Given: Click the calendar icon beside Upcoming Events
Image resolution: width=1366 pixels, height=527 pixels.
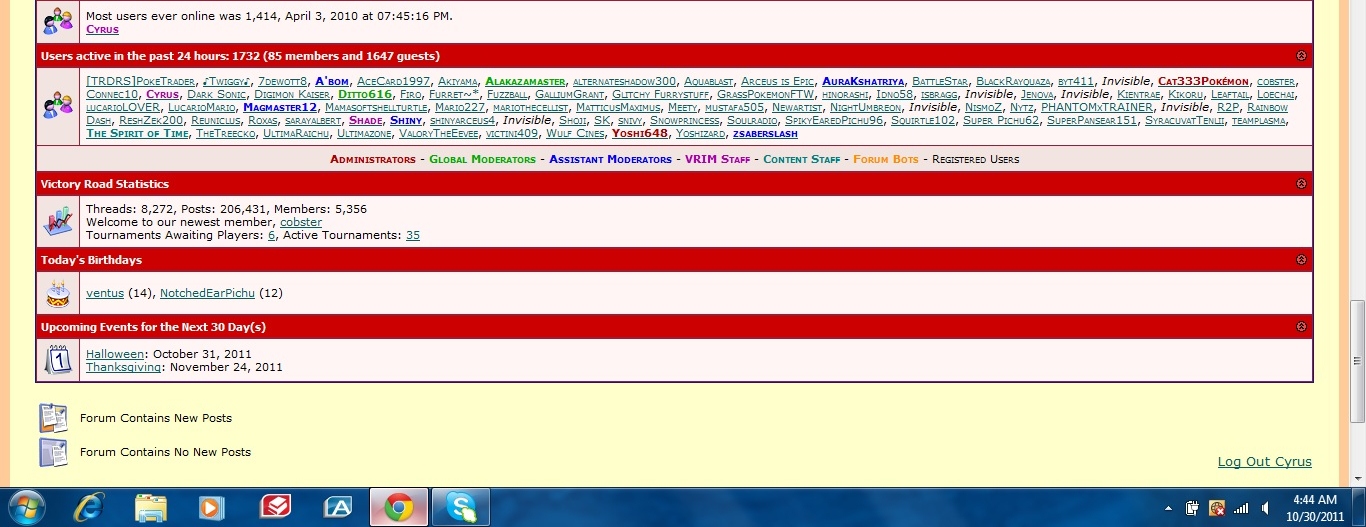Looking at the screenshot, I should click(x=58, y=360).
